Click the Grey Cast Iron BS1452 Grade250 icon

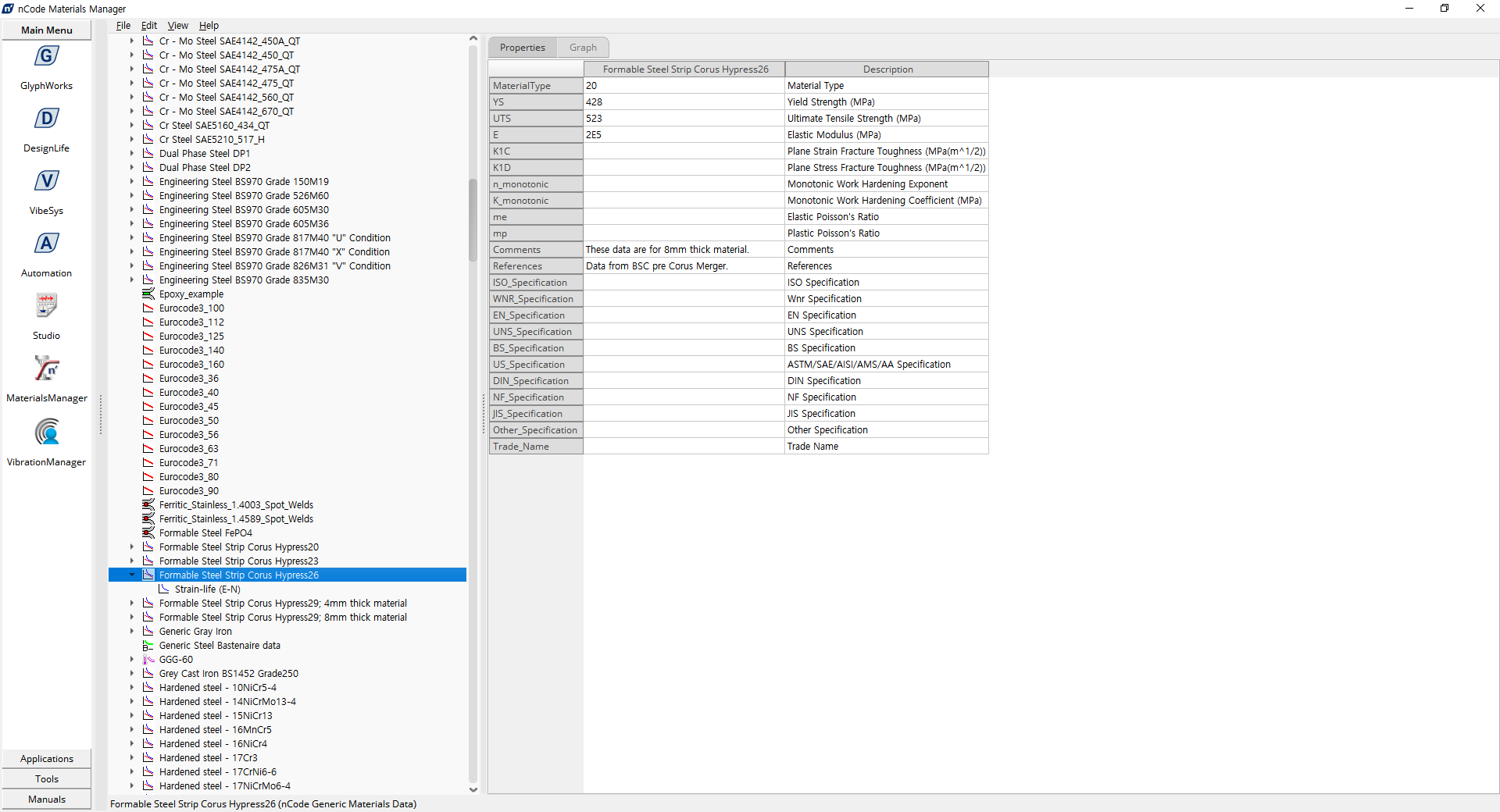click(148, 674)
